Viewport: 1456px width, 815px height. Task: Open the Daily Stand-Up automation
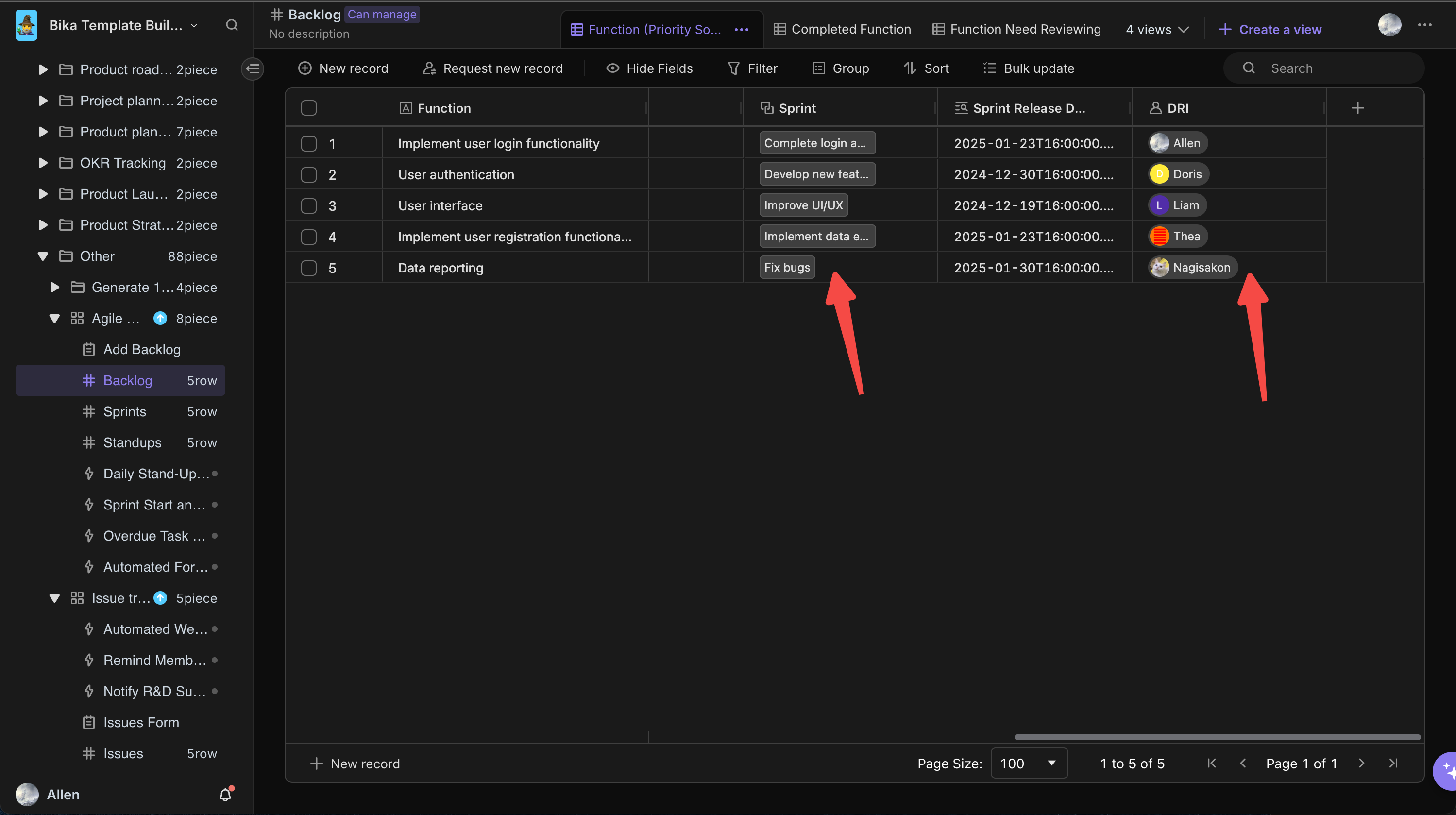click(120, 474)
